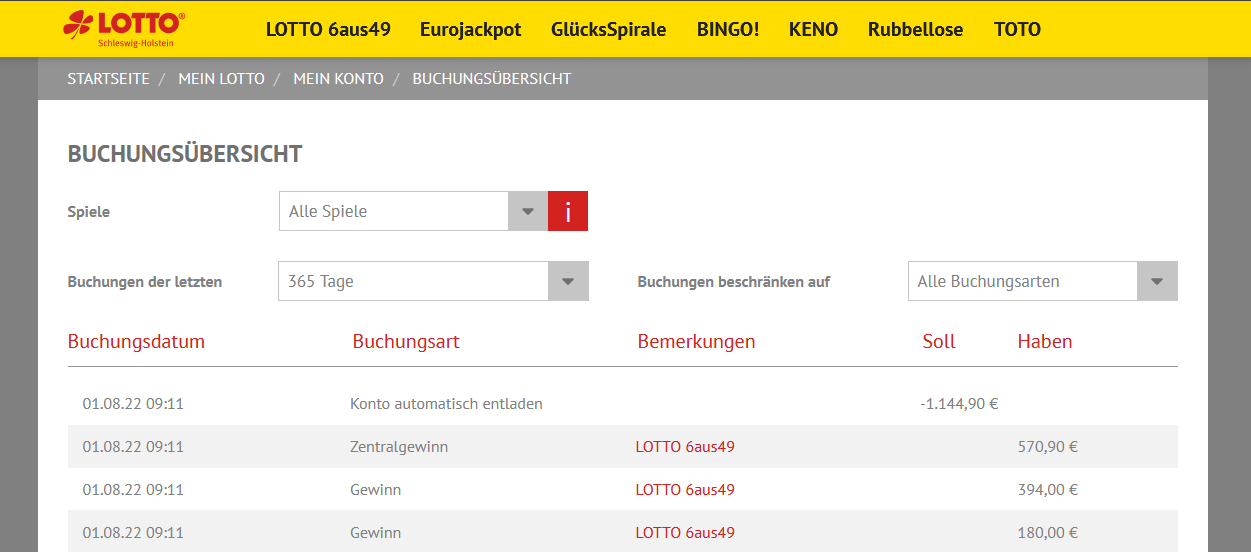
Task: Open the KENO menu item
Action: pos(813,29)
